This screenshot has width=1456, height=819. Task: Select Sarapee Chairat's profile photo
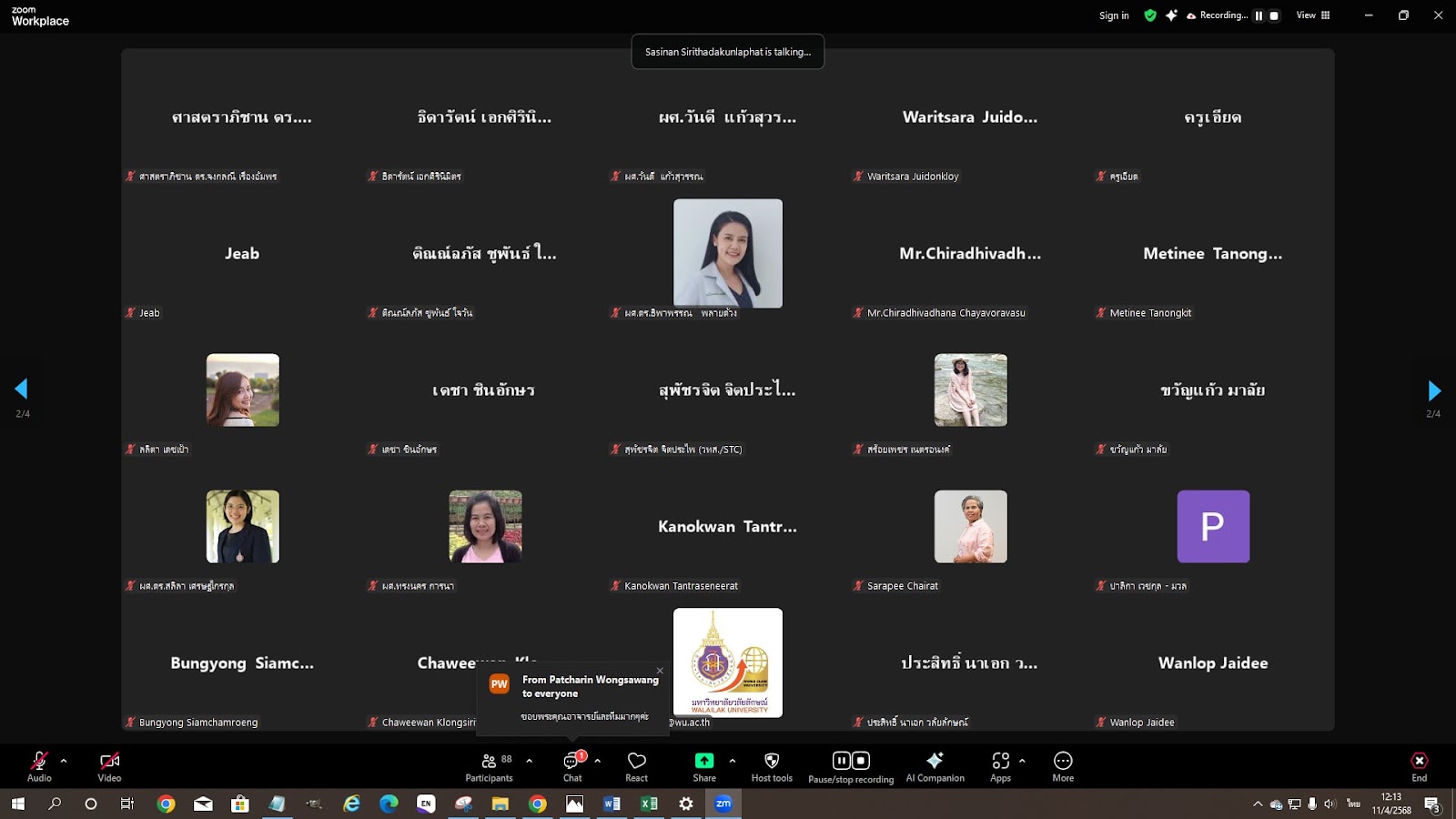971,526
